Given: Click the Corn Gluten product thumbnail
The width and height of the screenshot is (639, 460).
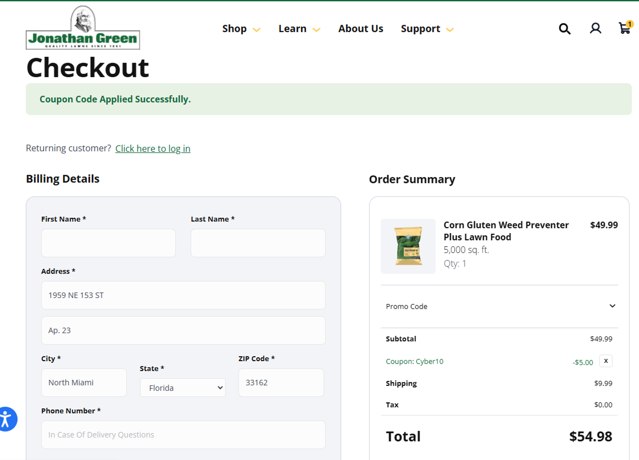Looking at the screenshot, I should point(408,246).
